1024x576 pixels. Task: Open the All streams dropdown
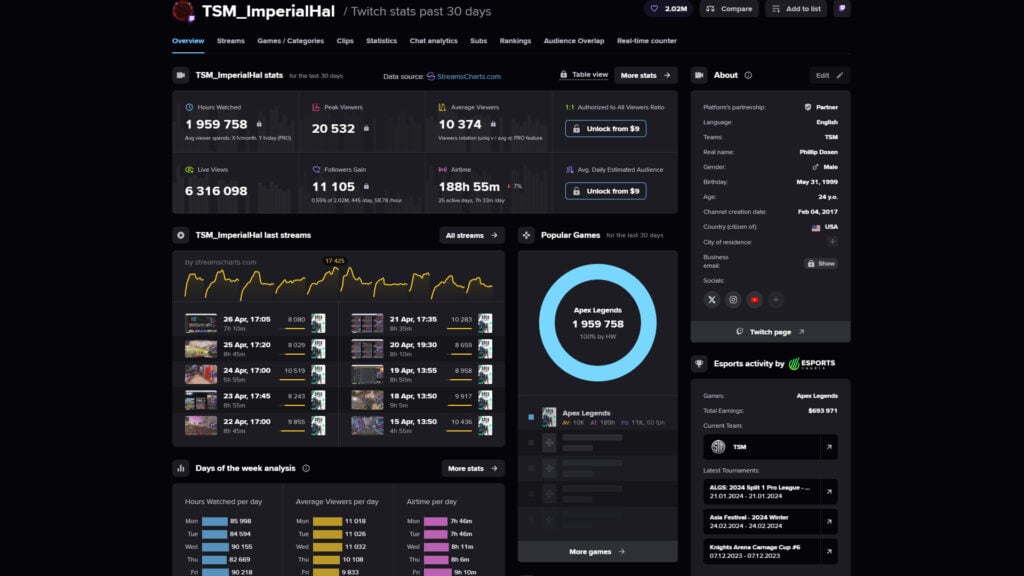(470, 235)
